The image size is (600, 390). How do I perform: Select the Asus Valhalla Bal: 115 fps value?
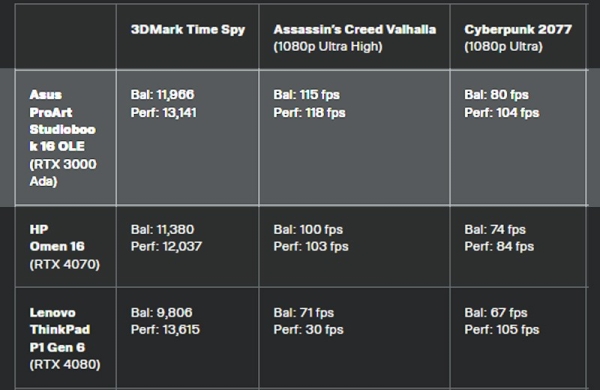[x=306, y=95]
